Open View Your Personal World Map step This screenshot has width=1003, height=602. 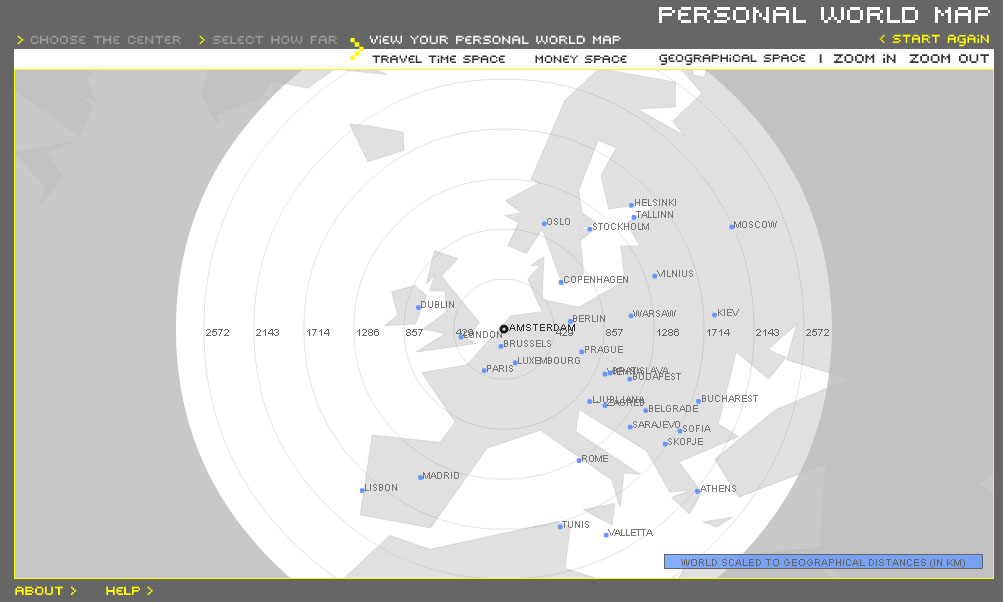[495, 40]
